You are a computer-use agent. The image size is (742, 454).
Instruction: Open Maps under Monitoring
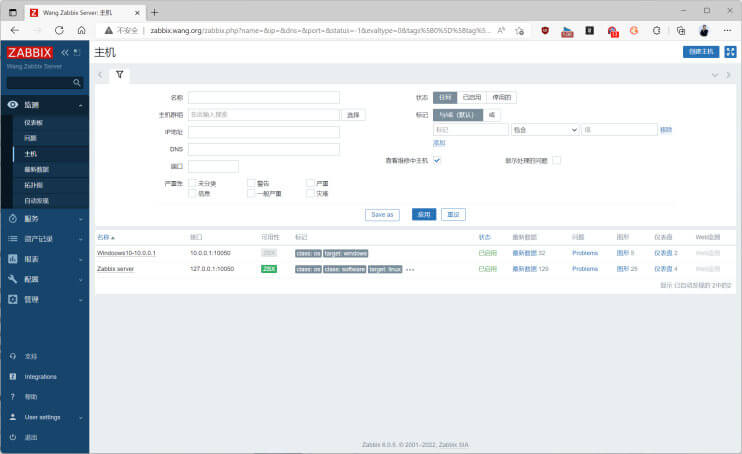tap(33, 185)
